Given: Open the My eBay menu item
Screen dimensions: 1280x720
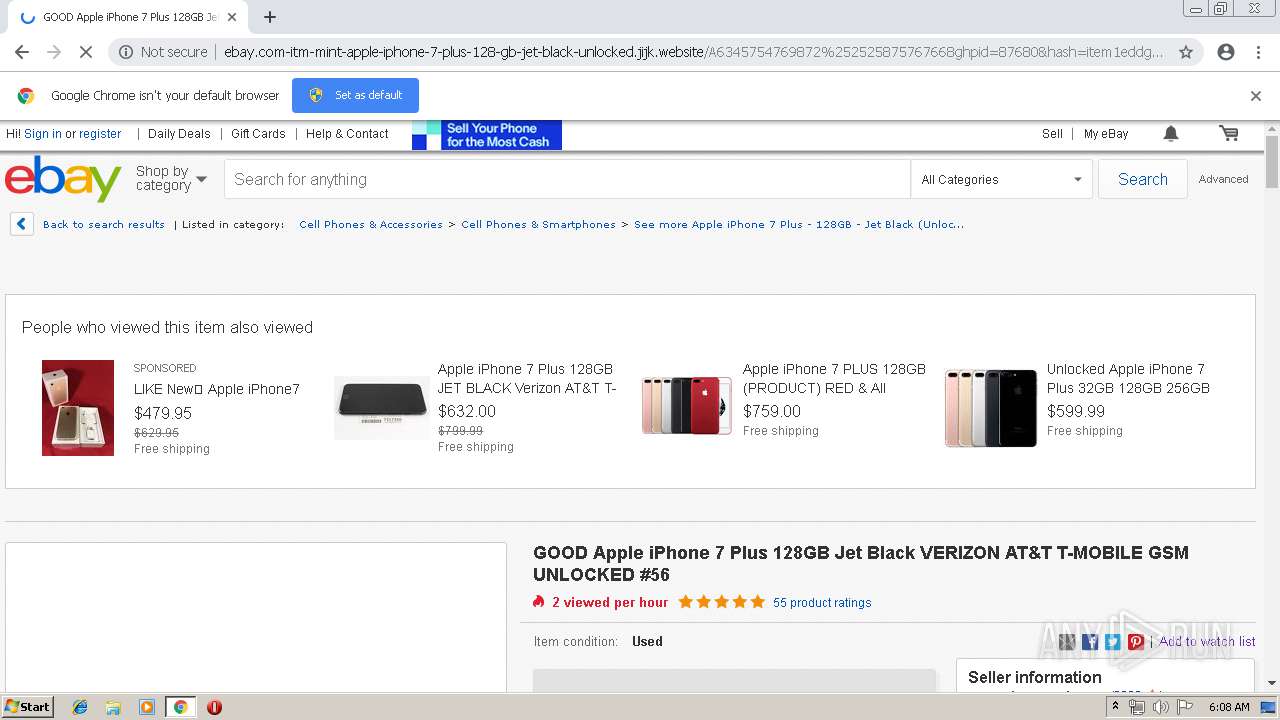Looking at the screenshot, I should 1106,134.
